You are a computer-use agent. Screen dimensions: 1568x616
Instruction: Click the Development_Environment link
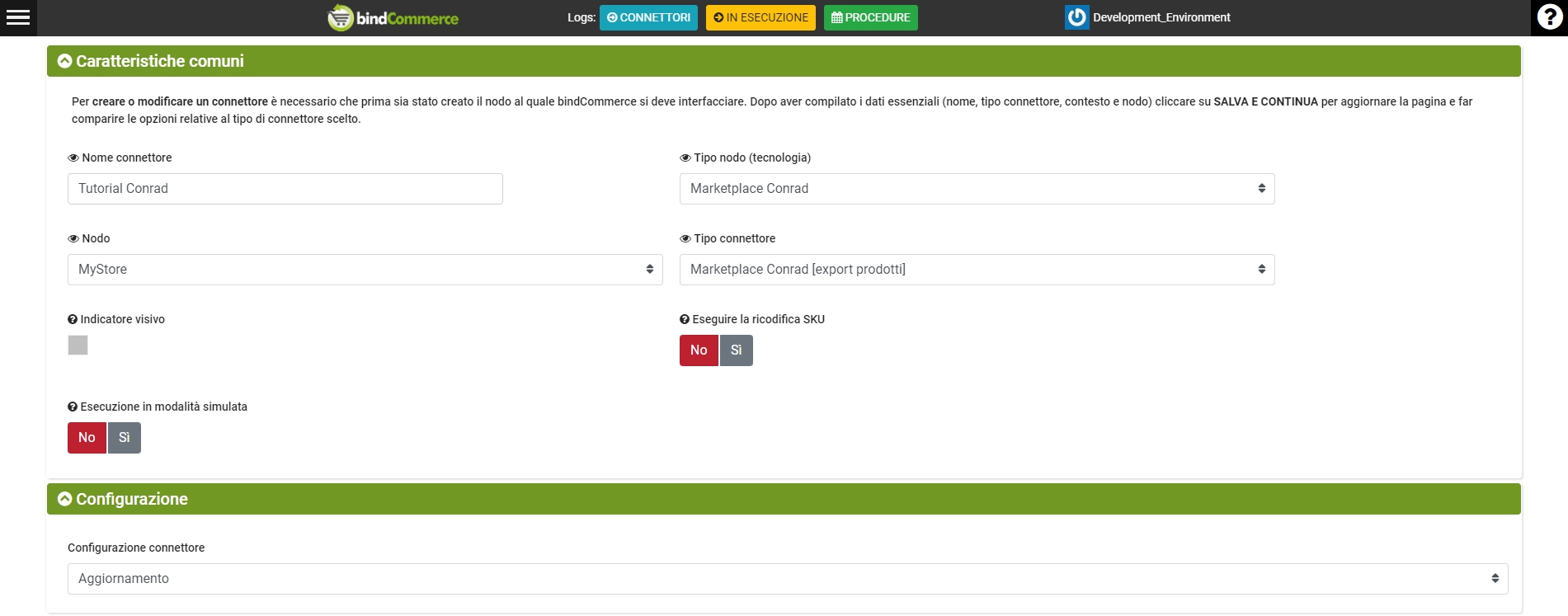[1161, 17]
